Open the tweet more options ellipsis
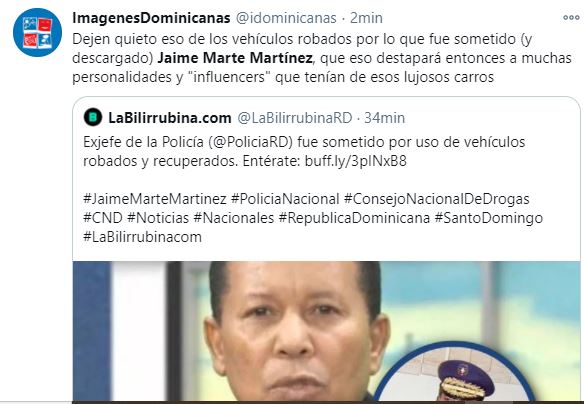The image size is (584, 404). 571,18
